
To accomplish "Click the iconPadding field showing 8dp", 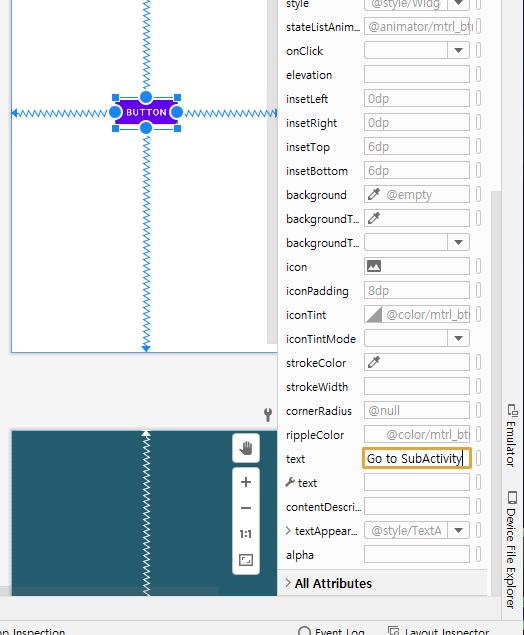I will tap(417, 291).
